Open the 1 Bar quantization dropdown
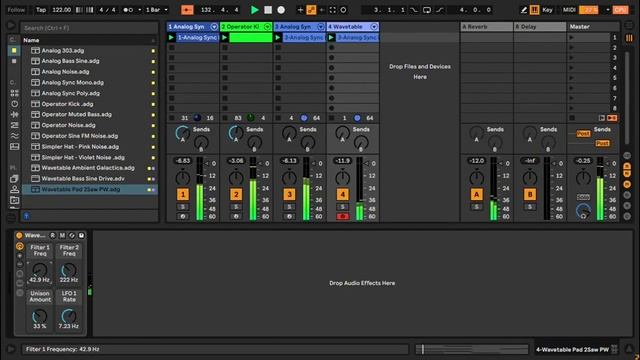640x360 pixels. pyautogui.click(x=157, y=10)
